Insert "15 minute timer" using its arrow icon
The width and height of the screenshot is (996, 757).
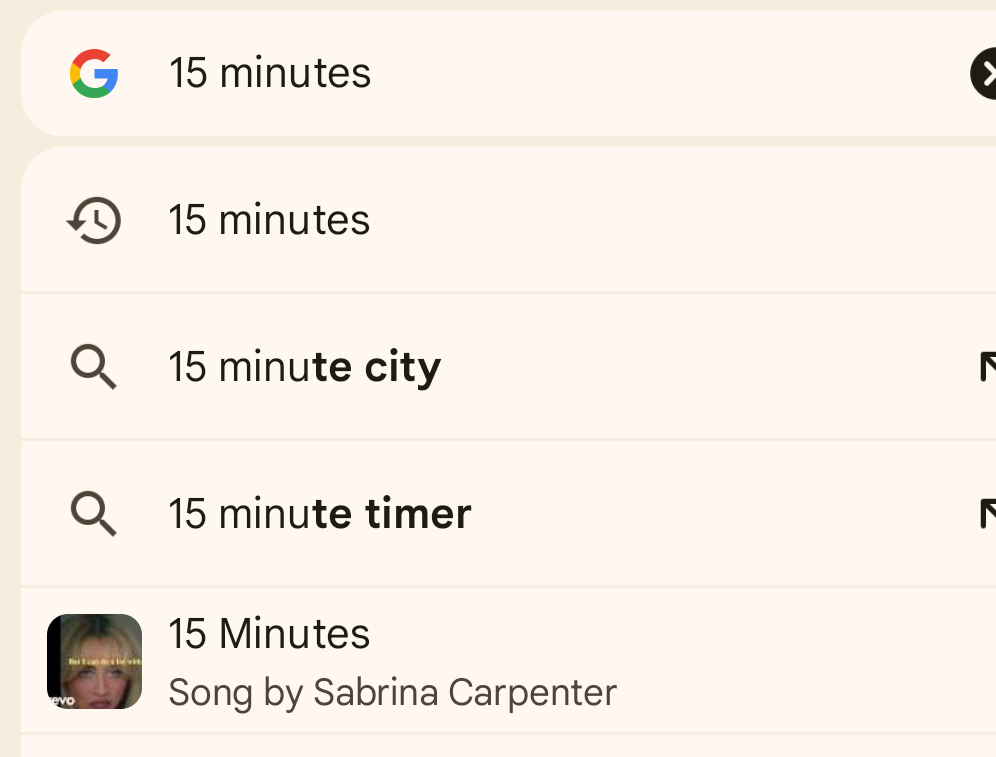(x=988, y=513)
